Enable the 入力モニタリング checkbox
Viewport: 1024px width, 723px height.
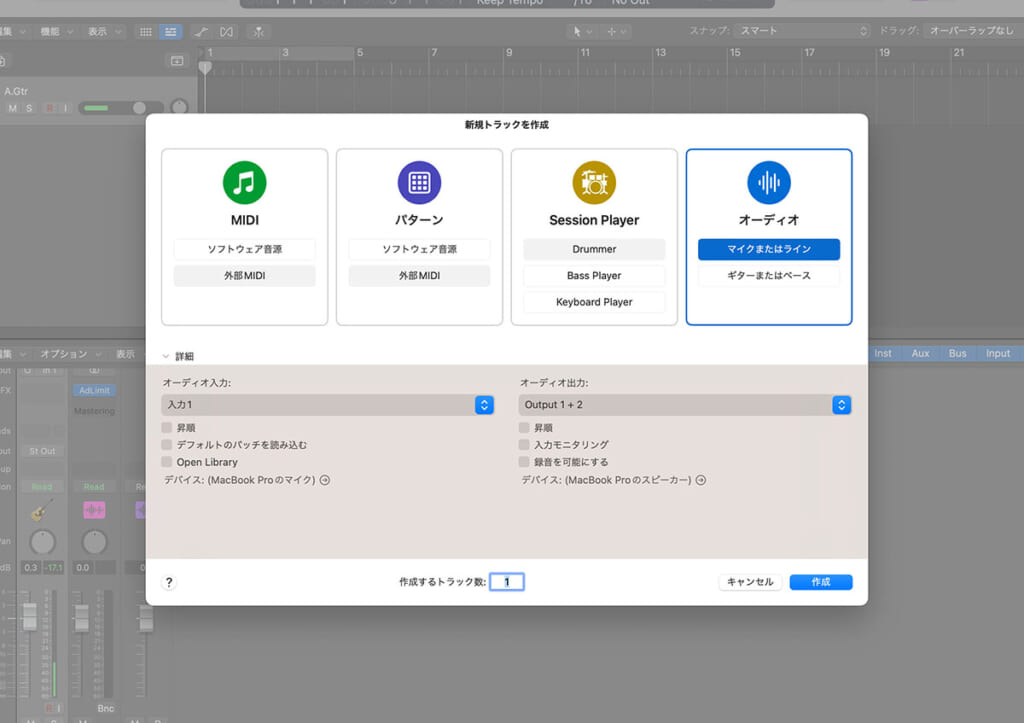(524, 444)
